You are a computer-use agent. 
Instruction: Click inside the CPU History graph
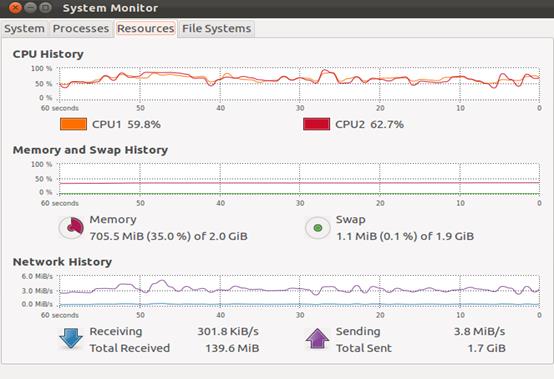tap(299, 84)
